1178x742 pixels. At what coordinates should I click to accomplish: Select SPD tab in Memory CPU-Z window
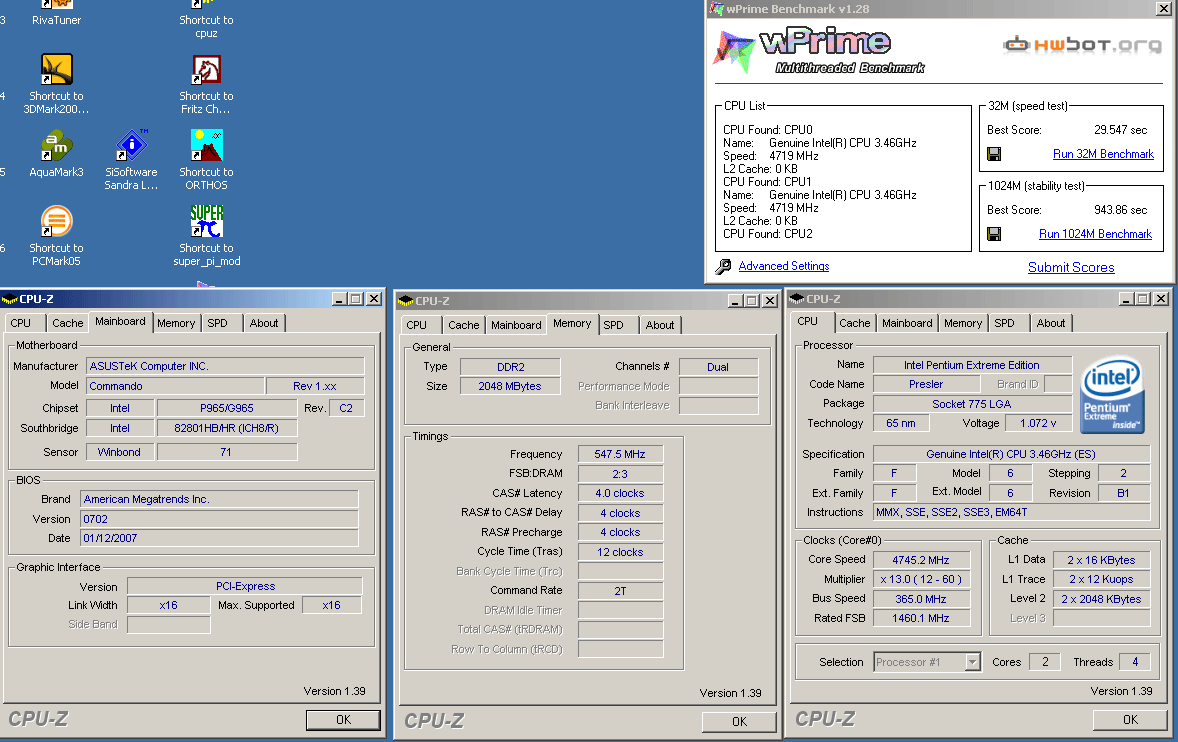613,325
